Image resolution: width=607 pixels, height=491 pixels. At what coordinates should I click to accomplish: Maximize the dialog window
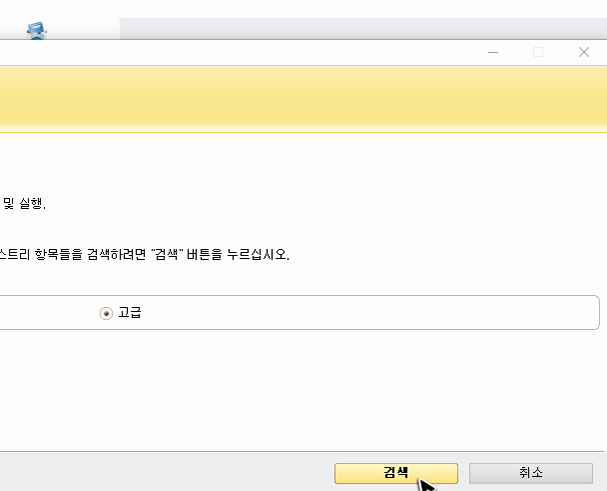[538, 52]
